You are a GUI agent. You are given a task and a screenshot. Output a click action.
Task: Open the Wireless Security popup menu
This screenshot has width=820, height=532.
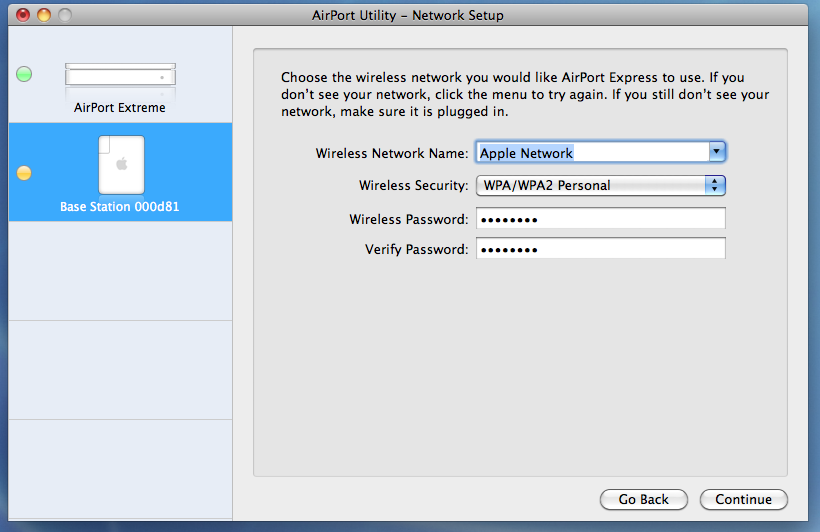pos(600,185)
